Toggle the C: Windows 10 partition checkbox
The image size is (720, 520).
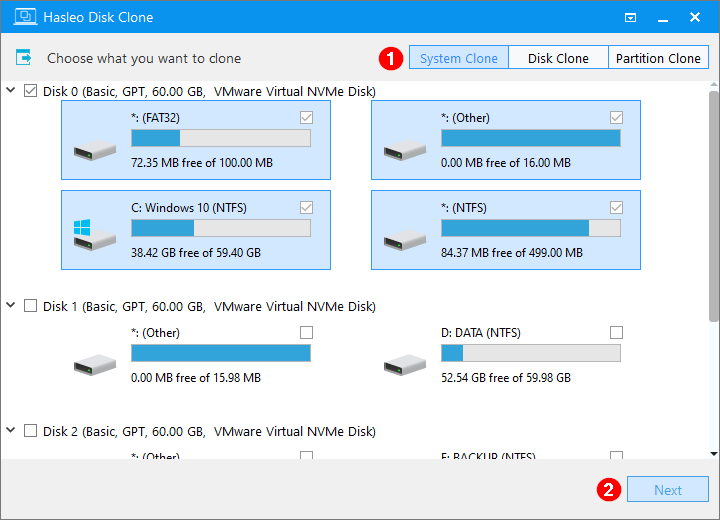click(306, 208)
